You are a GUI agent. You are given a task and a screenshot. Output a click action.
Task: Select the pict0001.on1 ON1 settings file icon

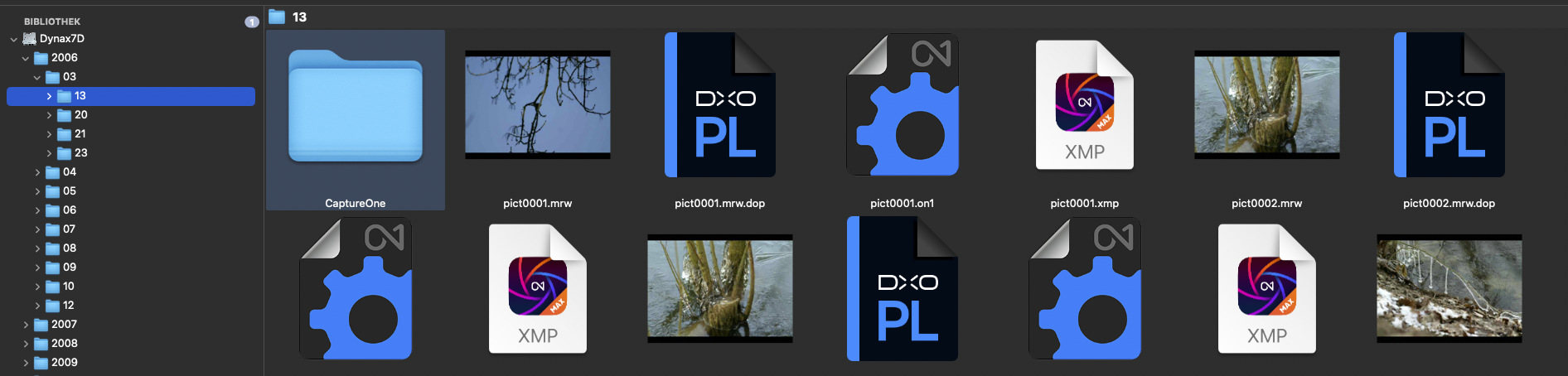[903, 105]
